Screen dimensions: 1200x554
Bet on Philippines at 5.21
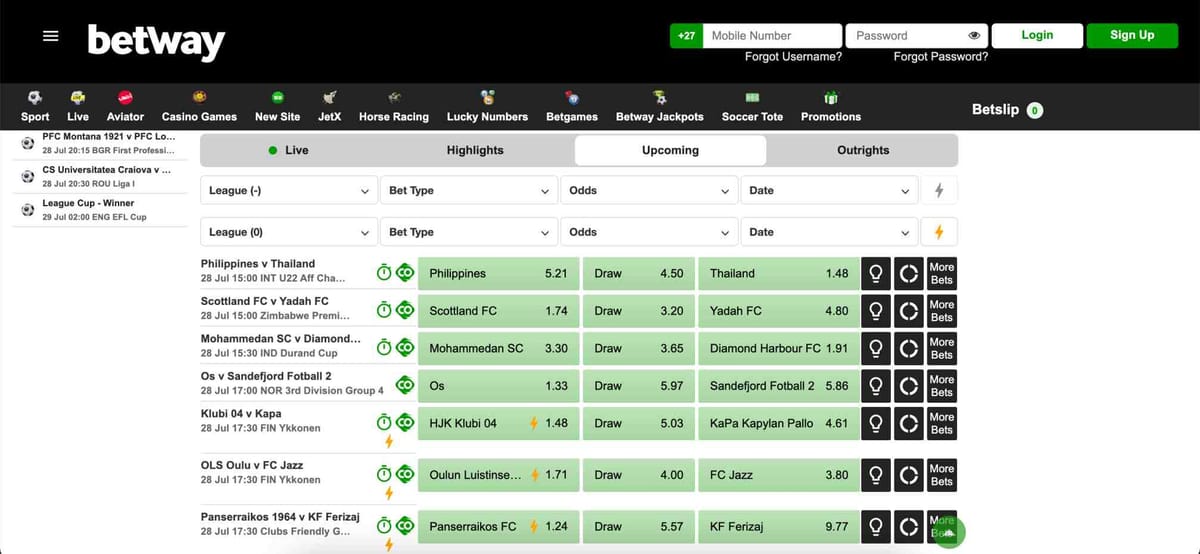498,273
